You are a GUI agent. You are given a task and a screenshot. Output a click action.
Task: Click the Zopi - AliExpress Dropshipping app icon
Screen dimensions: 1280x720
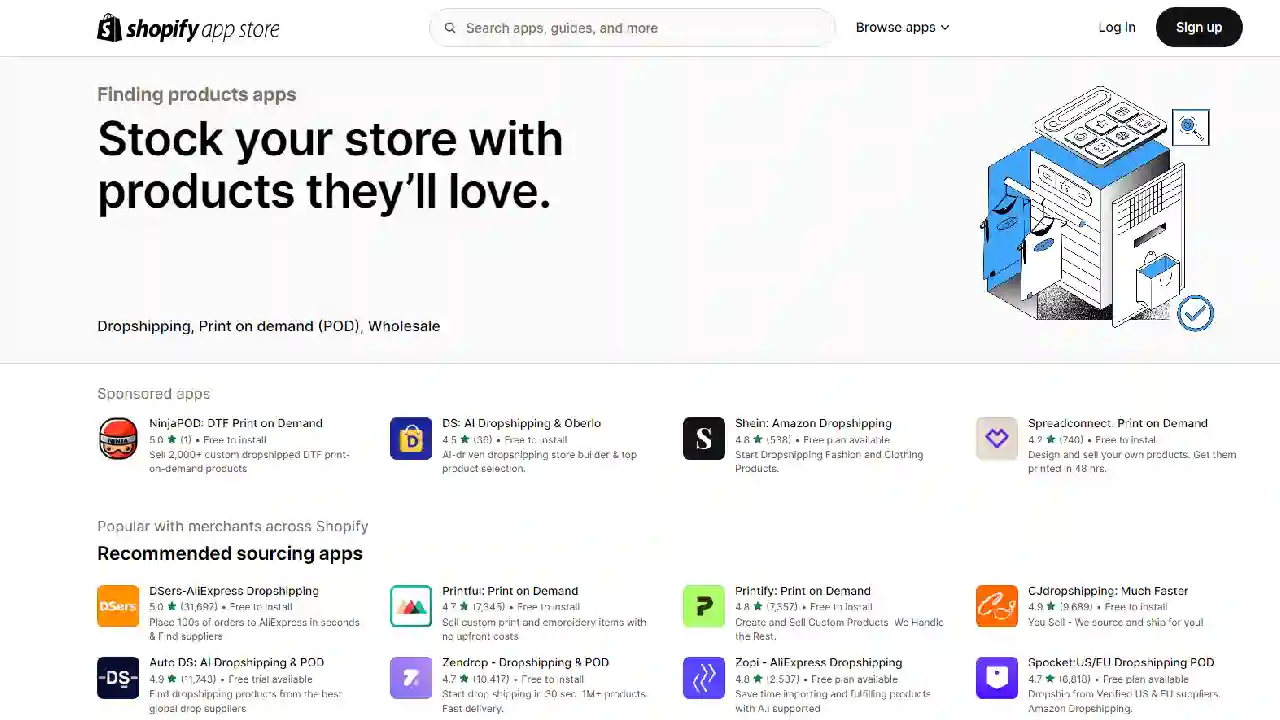click(x=704, y=678)
